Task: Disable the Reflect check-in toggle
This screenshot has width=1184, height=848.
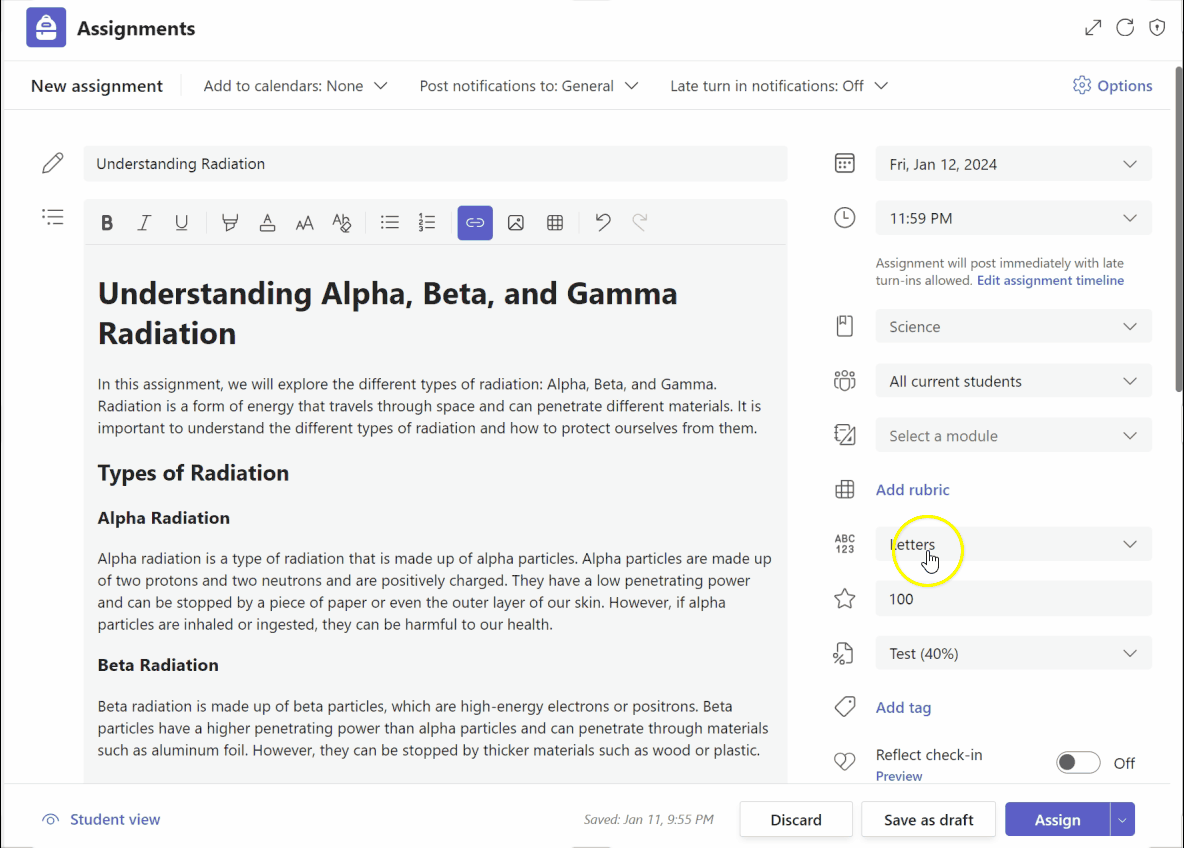Action: [x=1077, y=762]
